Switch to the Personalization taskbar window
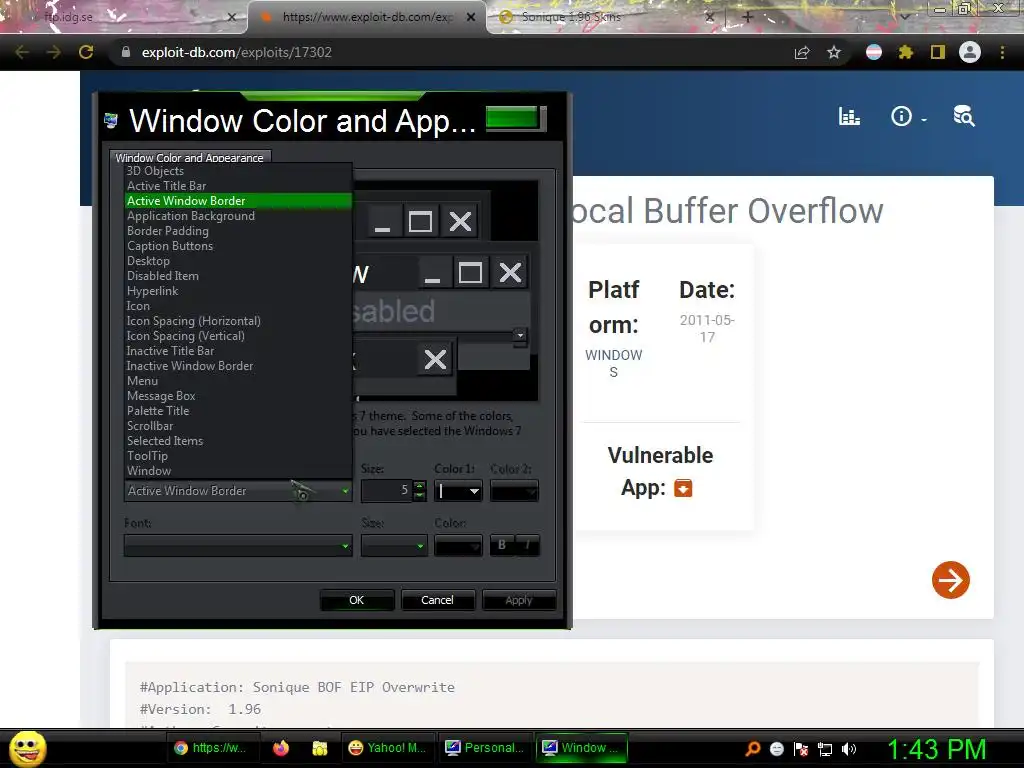 point(485,748)
